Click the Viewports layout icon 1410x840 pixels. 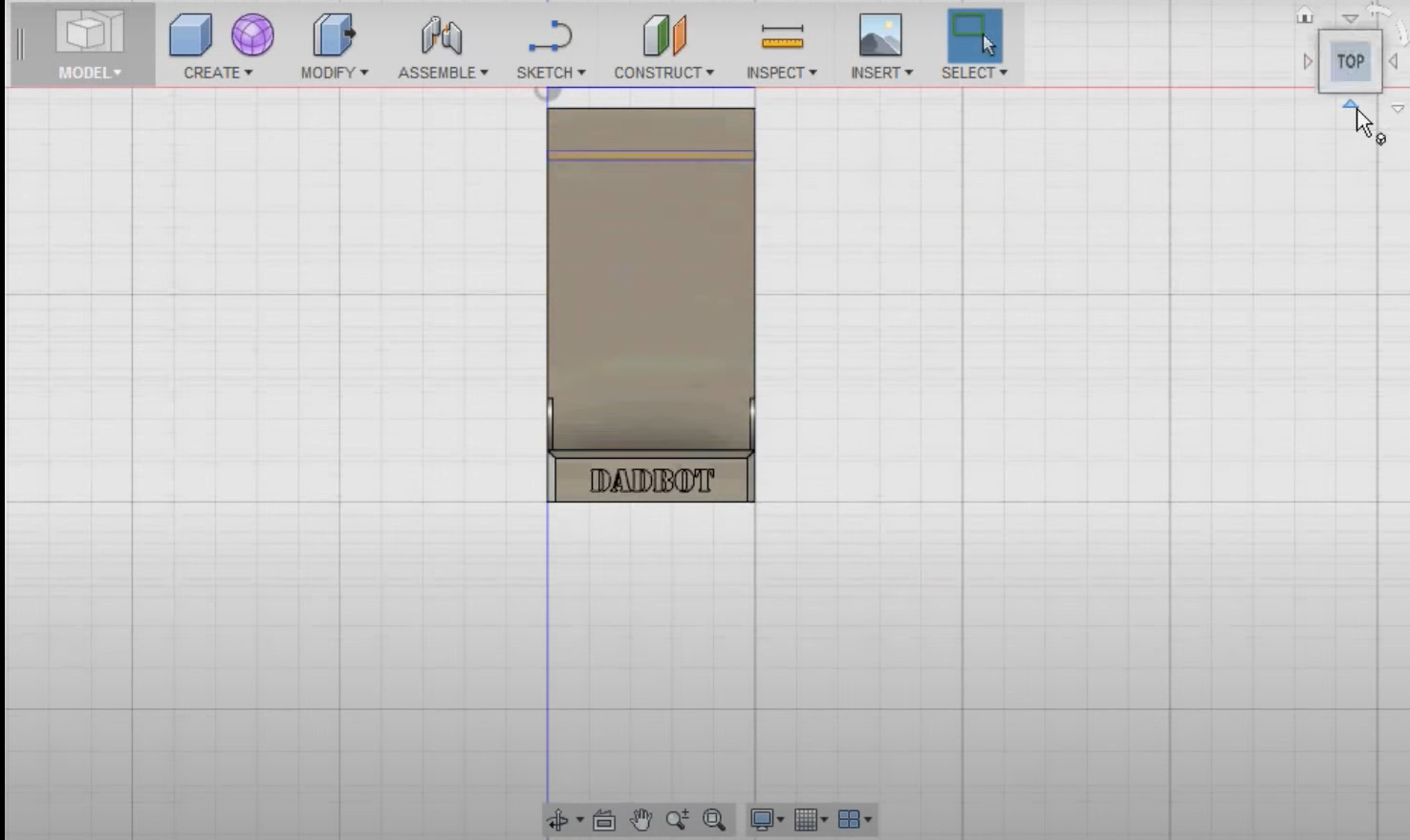[x=851, y=819]
